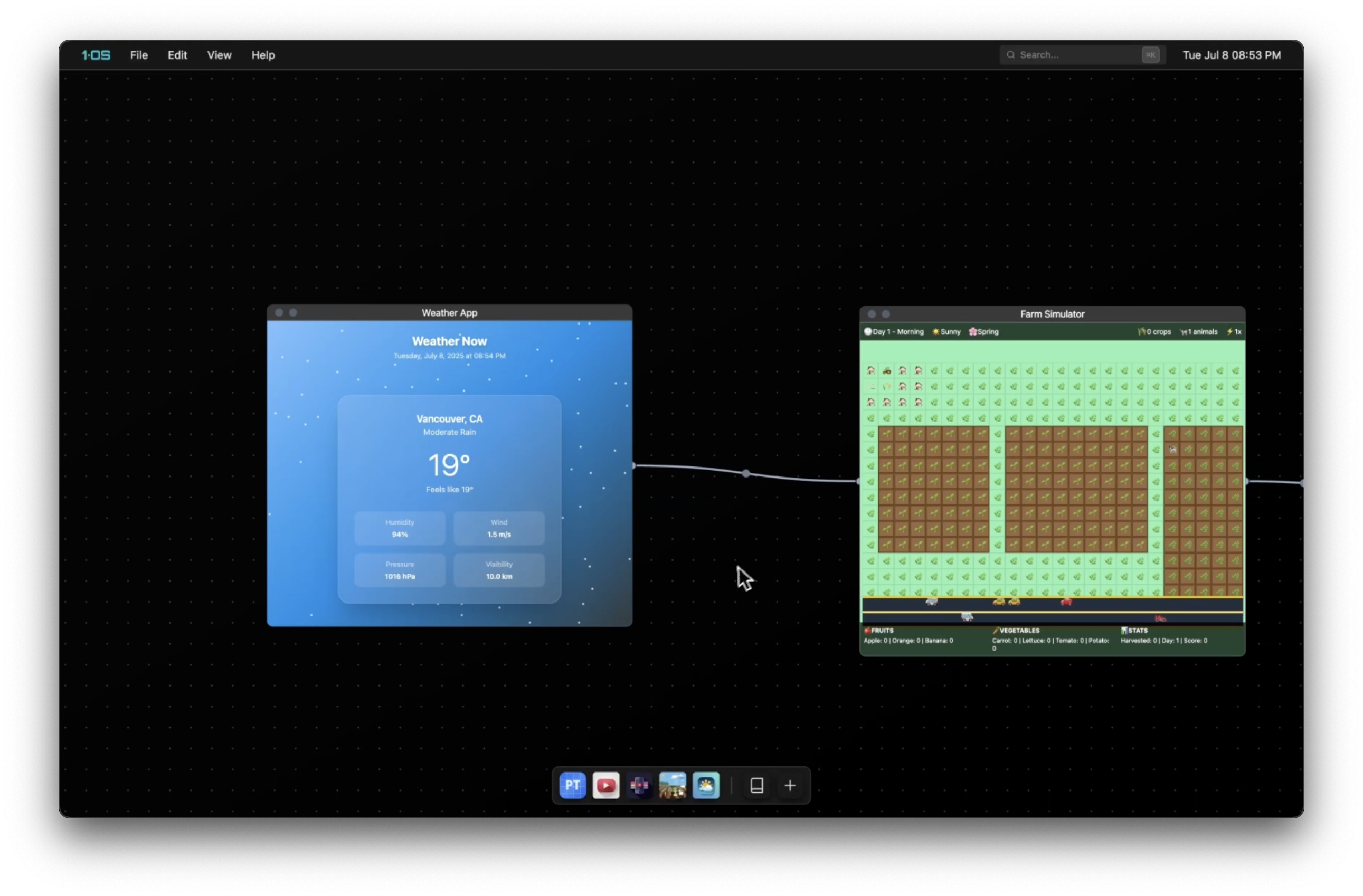Click the Humidity 94% card
This screenshot has height=896, width=1363.
(399, 528)
